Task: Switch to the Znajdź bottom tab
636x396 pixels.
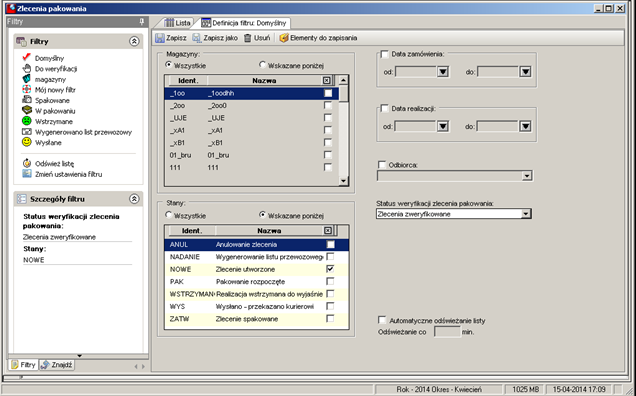Action: coord(57,365)
